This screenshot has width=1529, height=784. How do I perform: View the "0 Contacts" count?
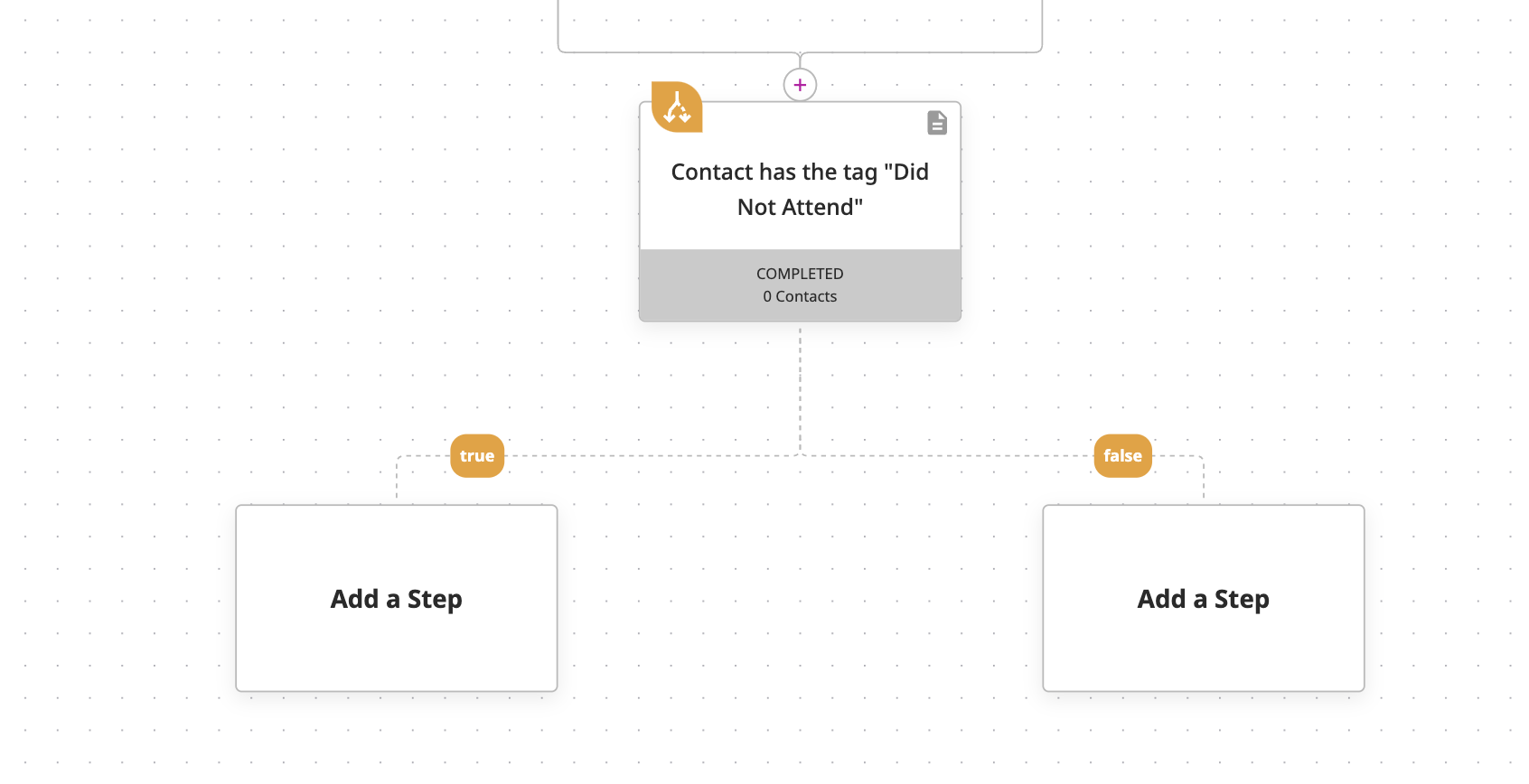[800, 296]
